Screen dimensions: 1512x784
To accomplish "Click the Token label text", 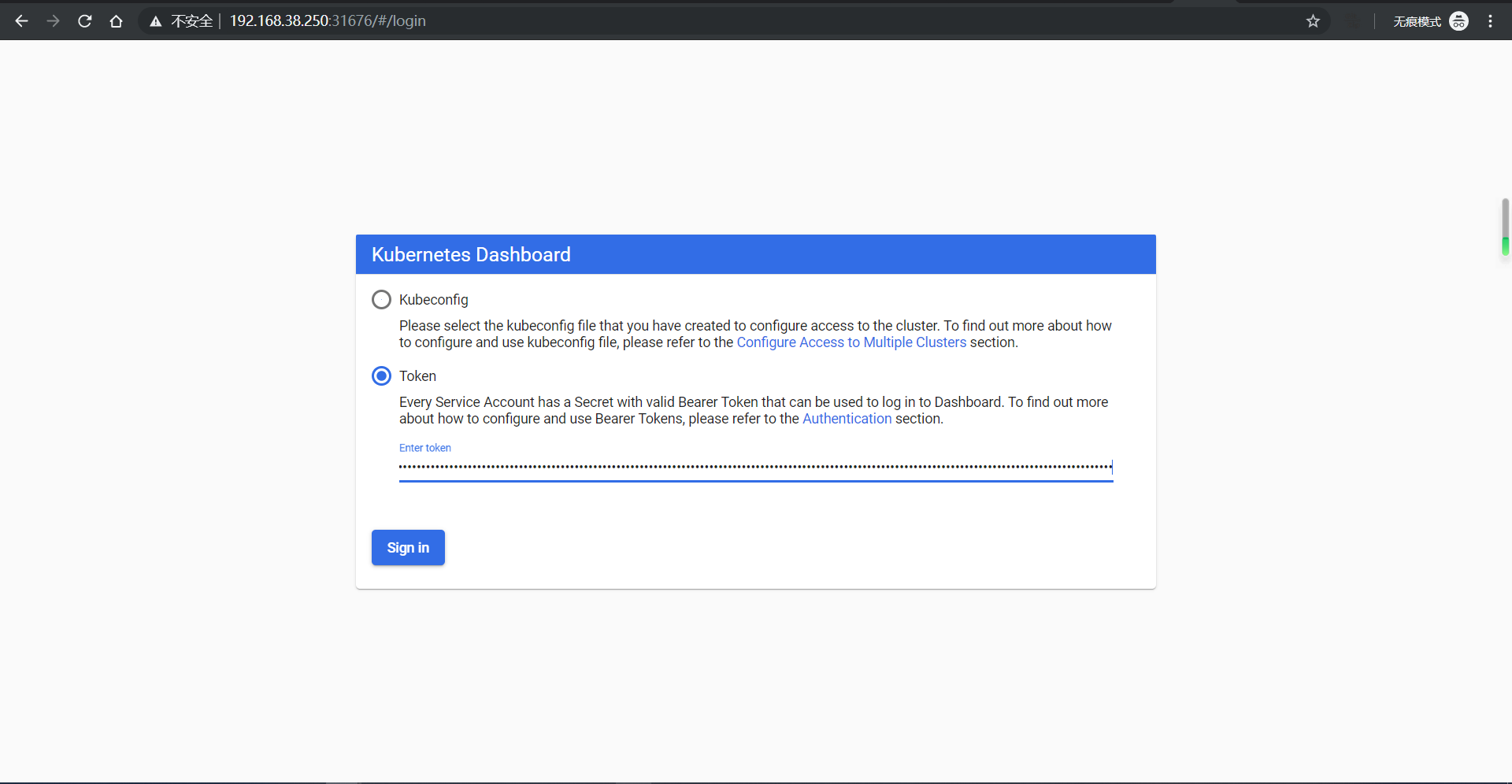I will point(417,376).
